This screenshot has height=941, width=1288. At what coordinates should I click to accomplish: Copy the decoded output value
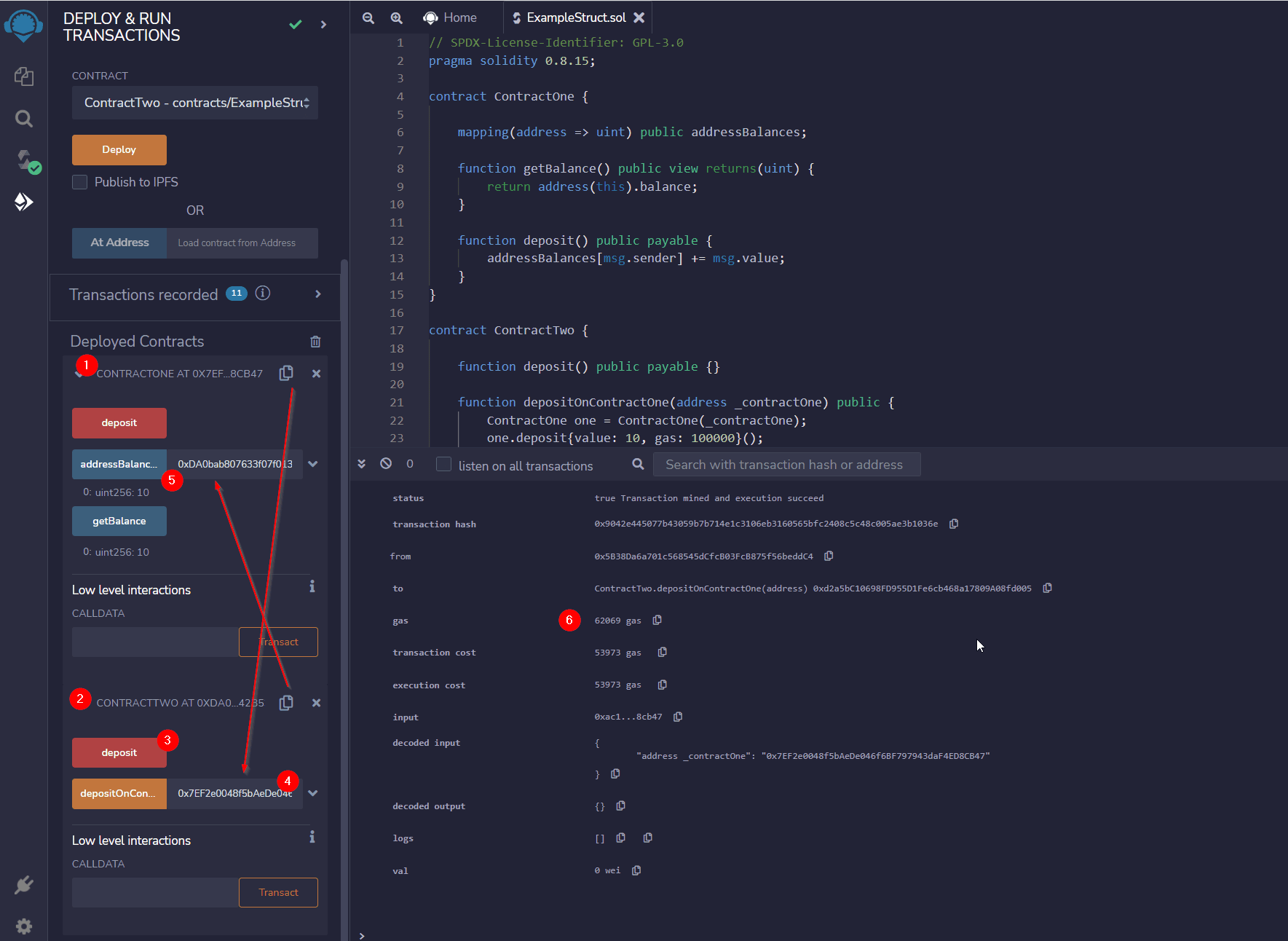[x=620, y=806]
